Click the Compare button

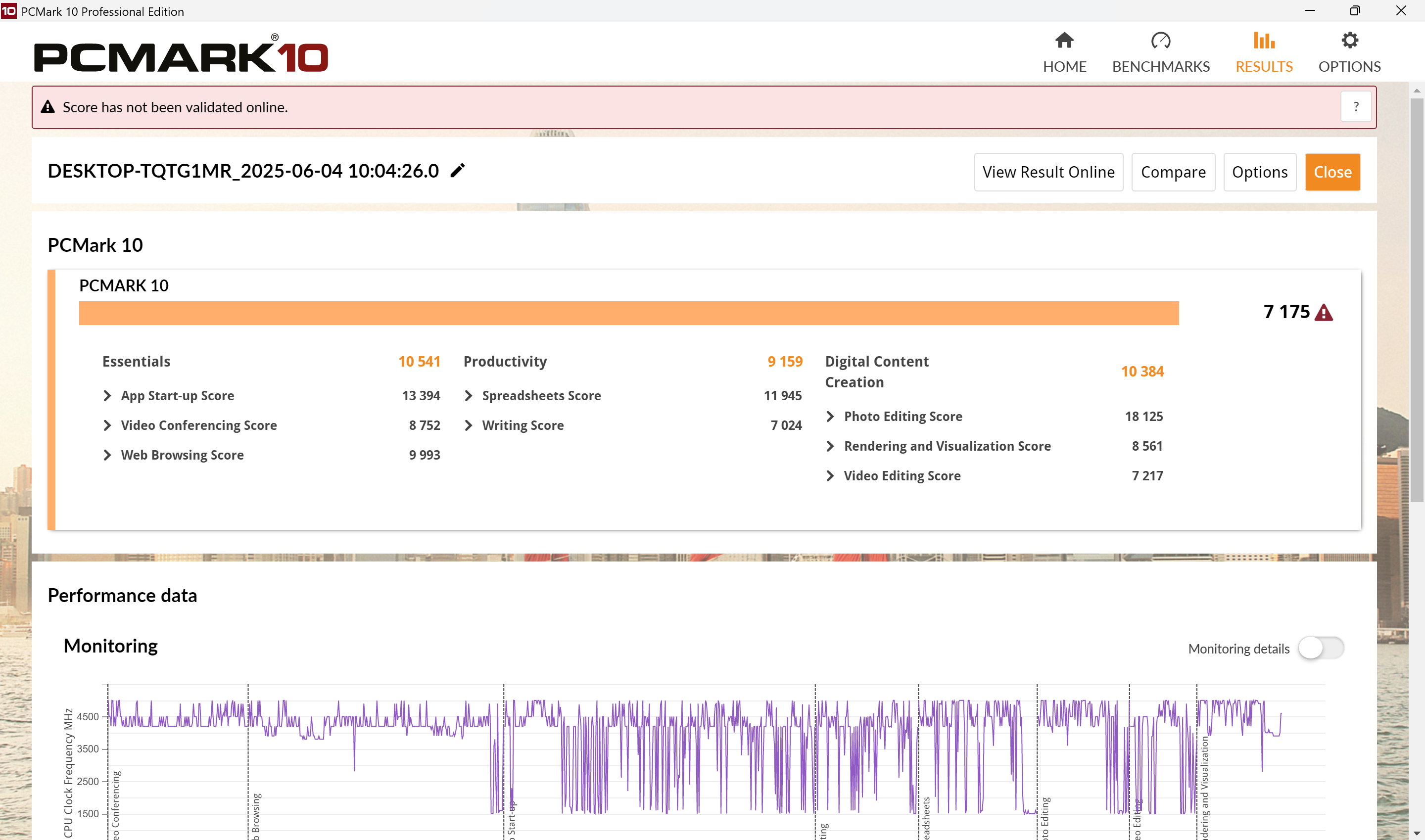coord(1173,172)
